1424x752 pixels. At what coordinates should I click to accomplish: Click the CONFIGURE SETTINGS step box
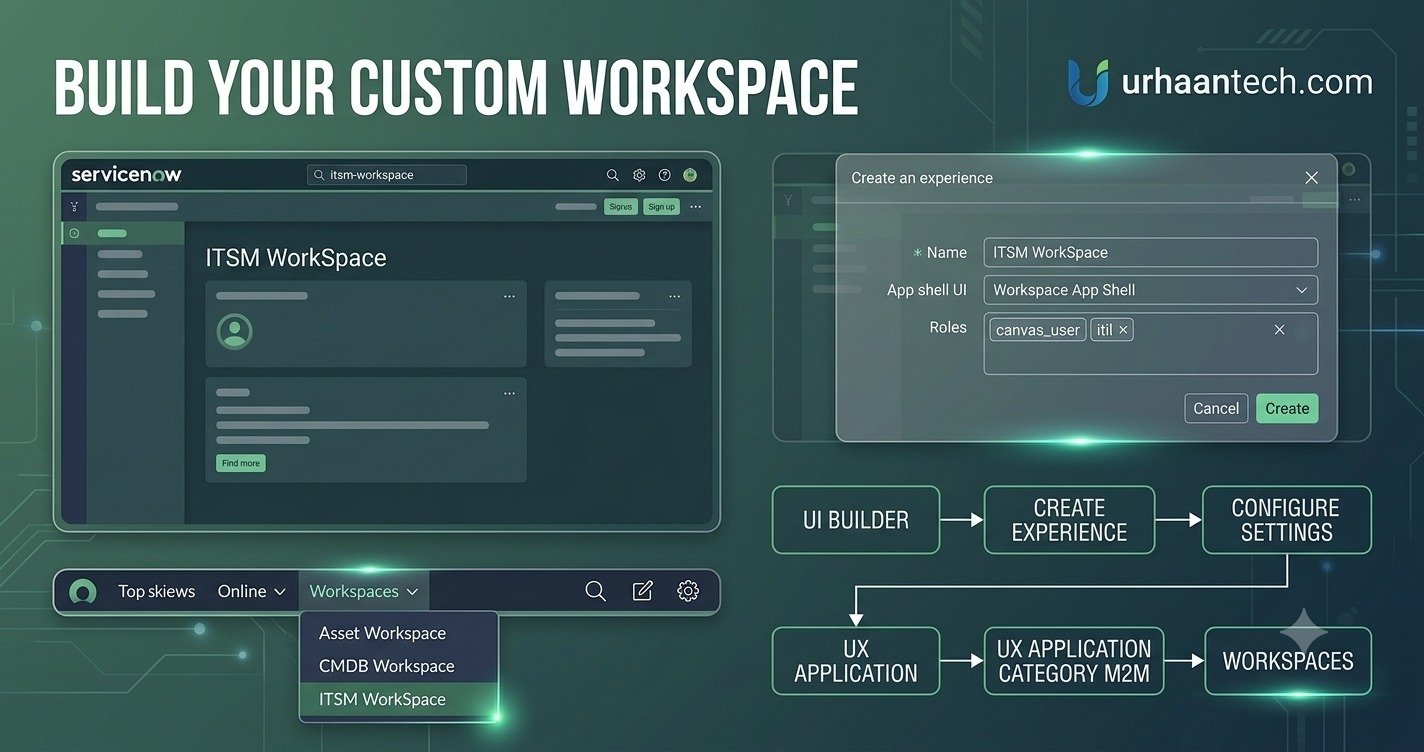[1286, 520]
